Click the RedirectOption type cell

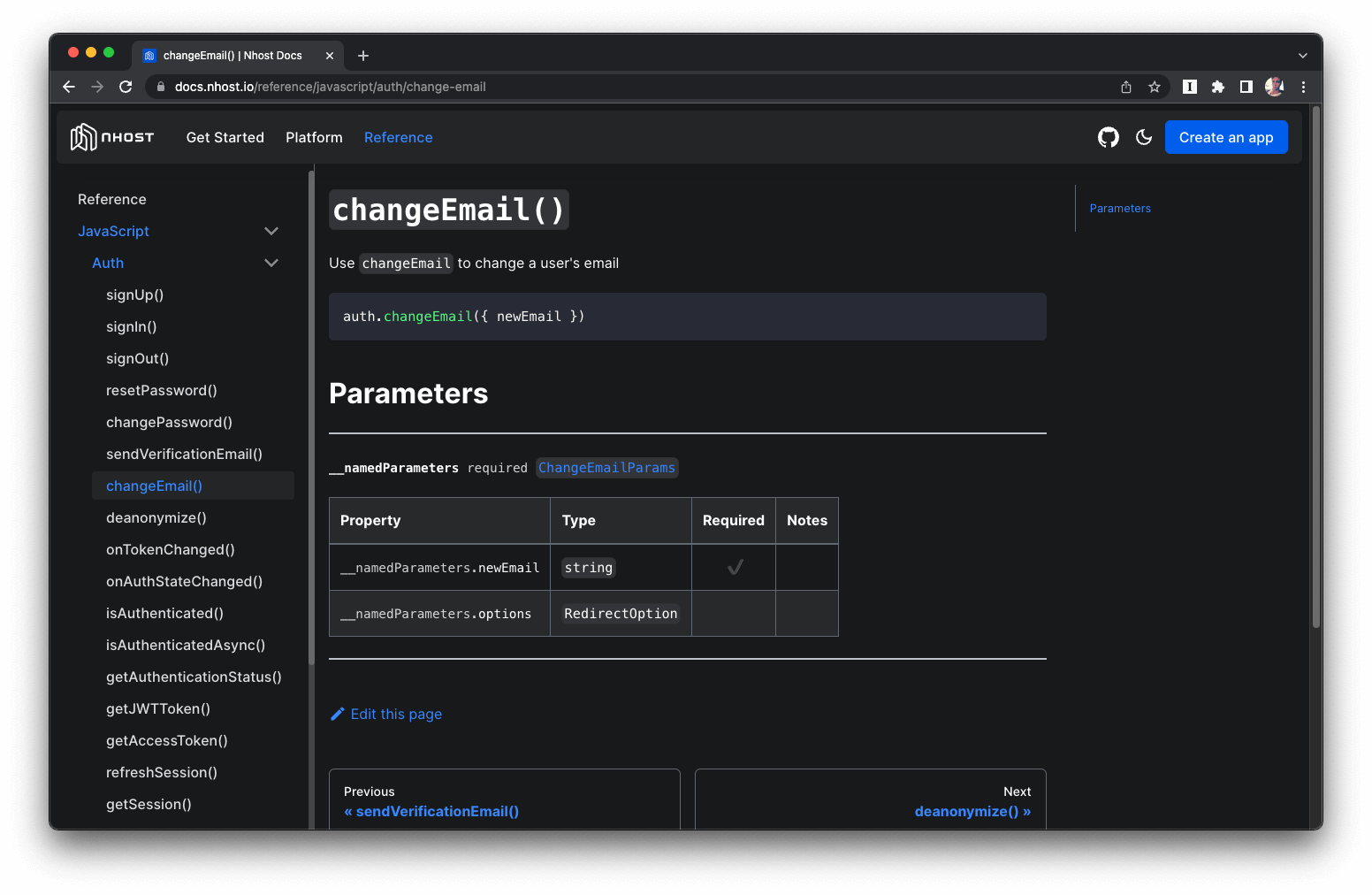point(621,614)
